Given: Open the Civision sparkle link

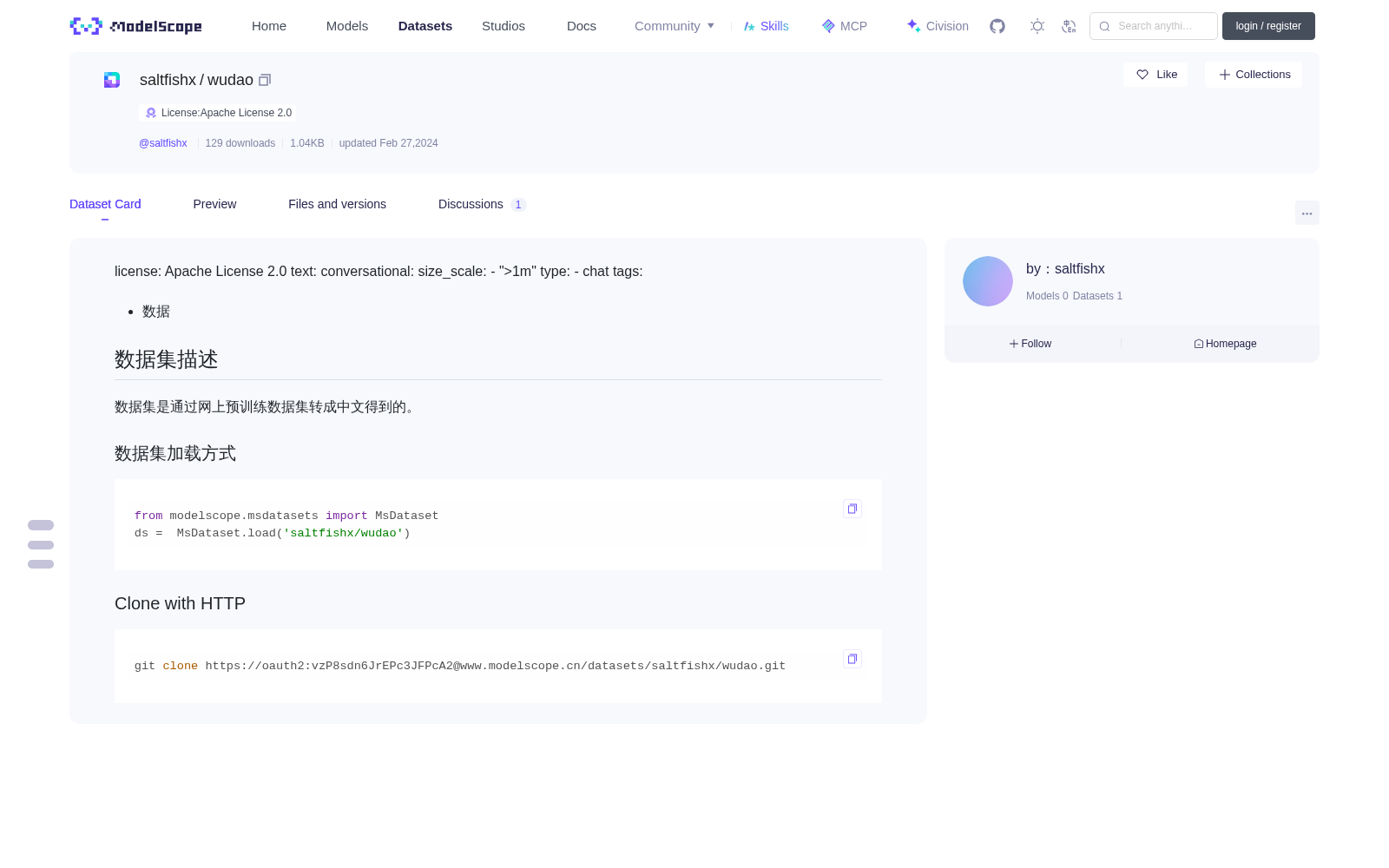Looking at the screenshot, I should pos(938,26).
